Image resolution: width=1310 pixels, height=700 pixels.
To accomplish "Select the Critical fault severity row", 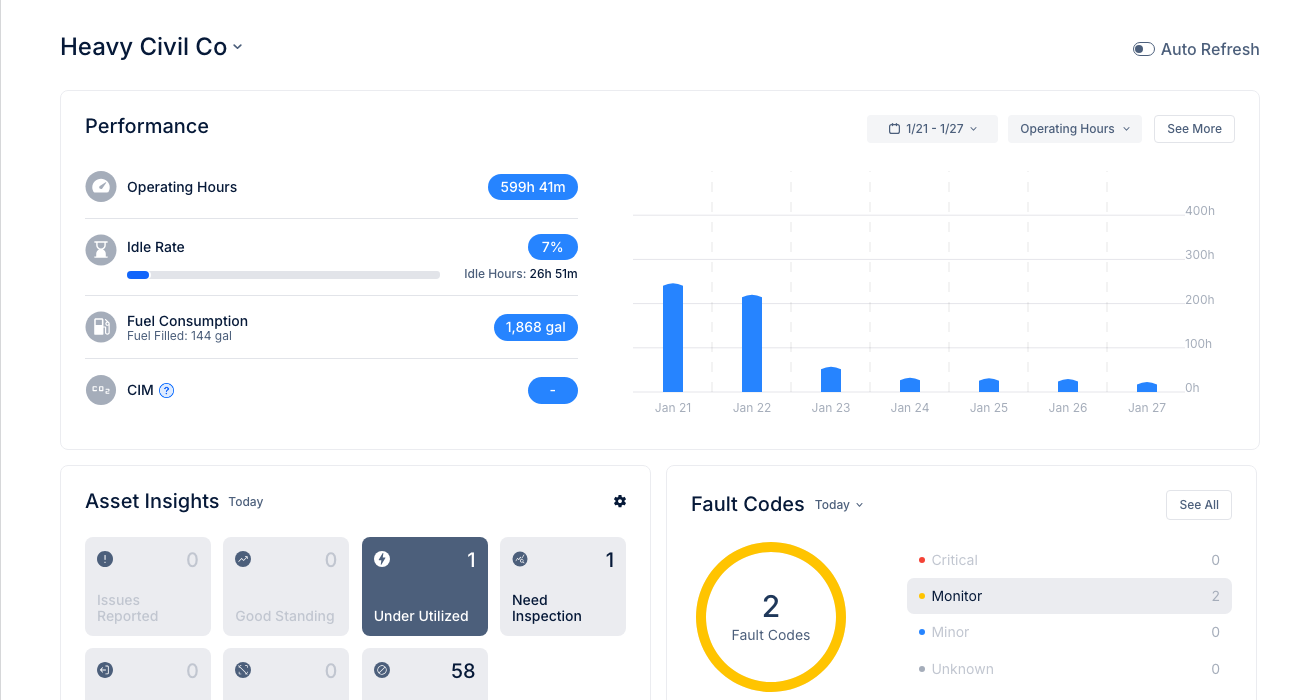I will click(1069, 560).
